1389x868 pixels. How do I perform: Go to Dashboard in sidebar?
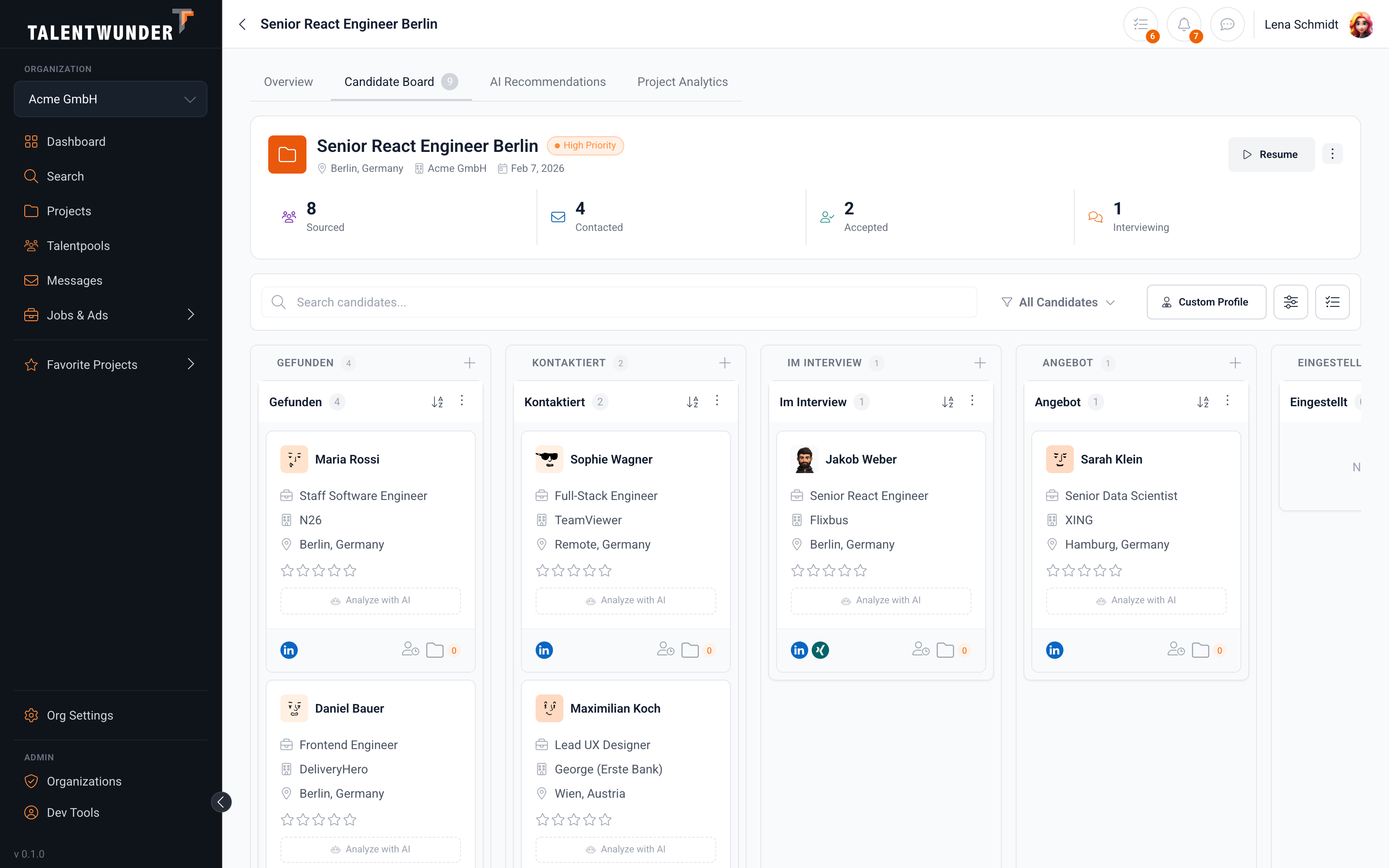(110, 141)
